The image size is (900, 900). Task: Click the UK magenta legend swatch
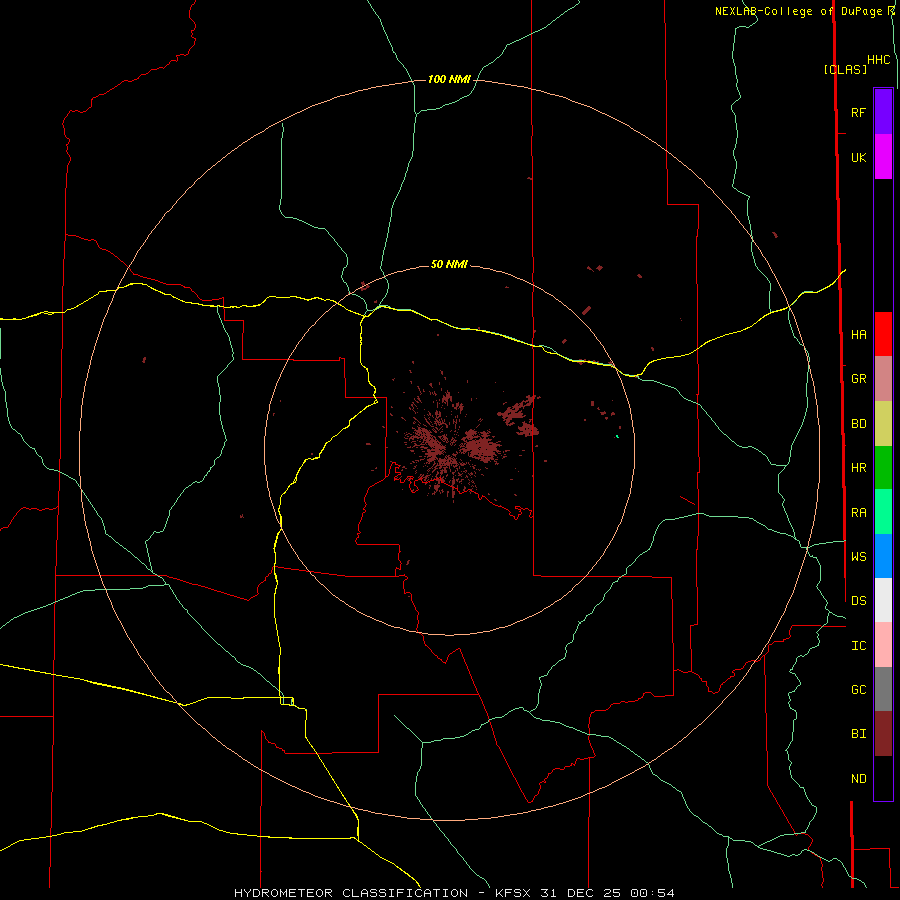[x=883, y=157]
